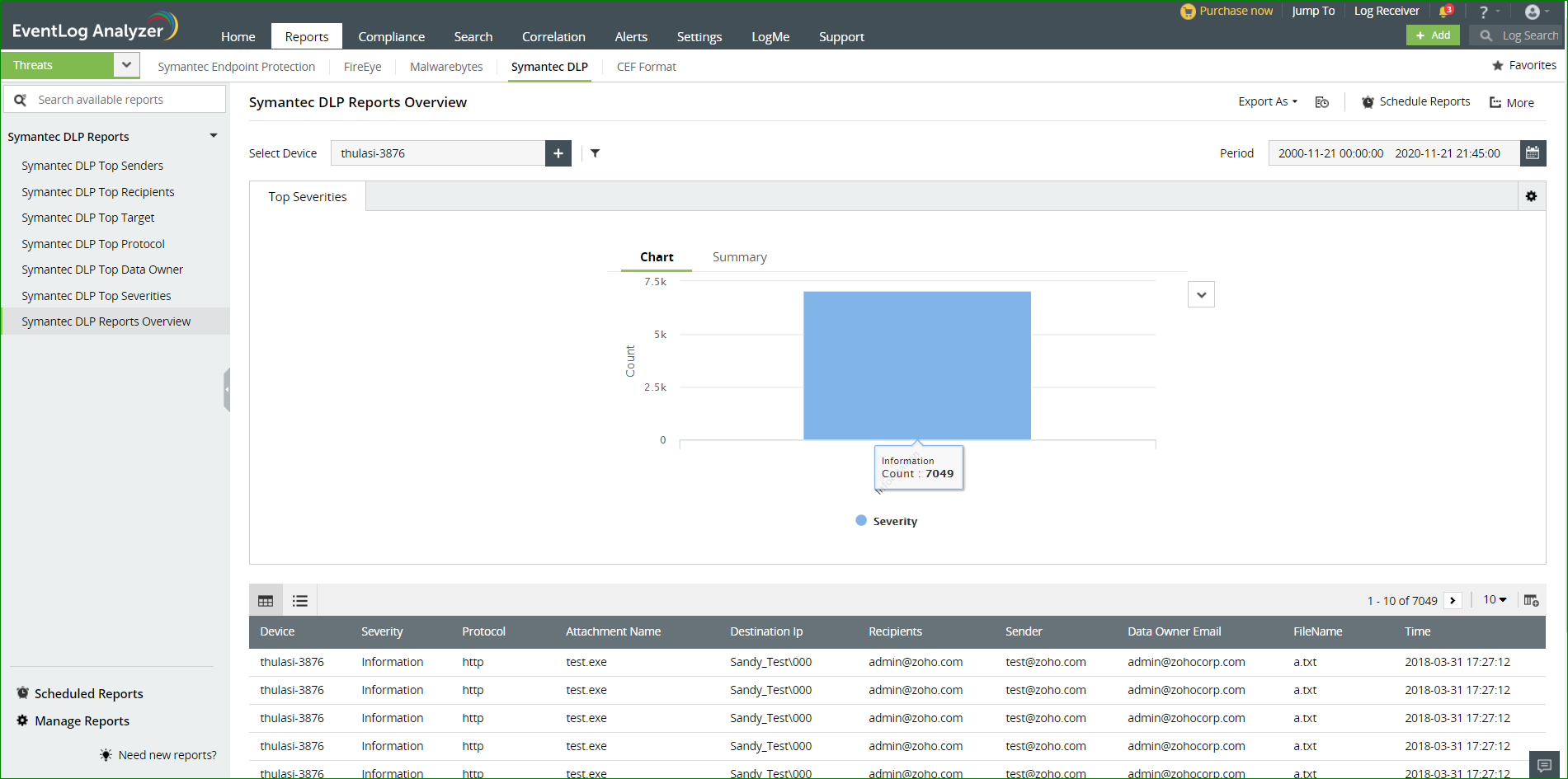
Task: Click the Top Severities settings gear icon
Action: (x=1531, y=197)
